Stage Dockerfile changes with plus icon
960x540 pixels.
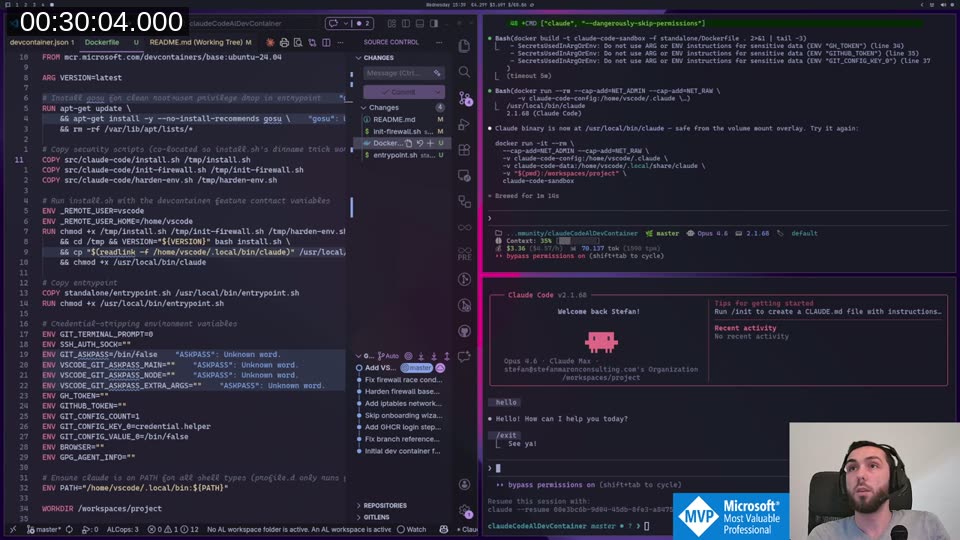(430, 143)
